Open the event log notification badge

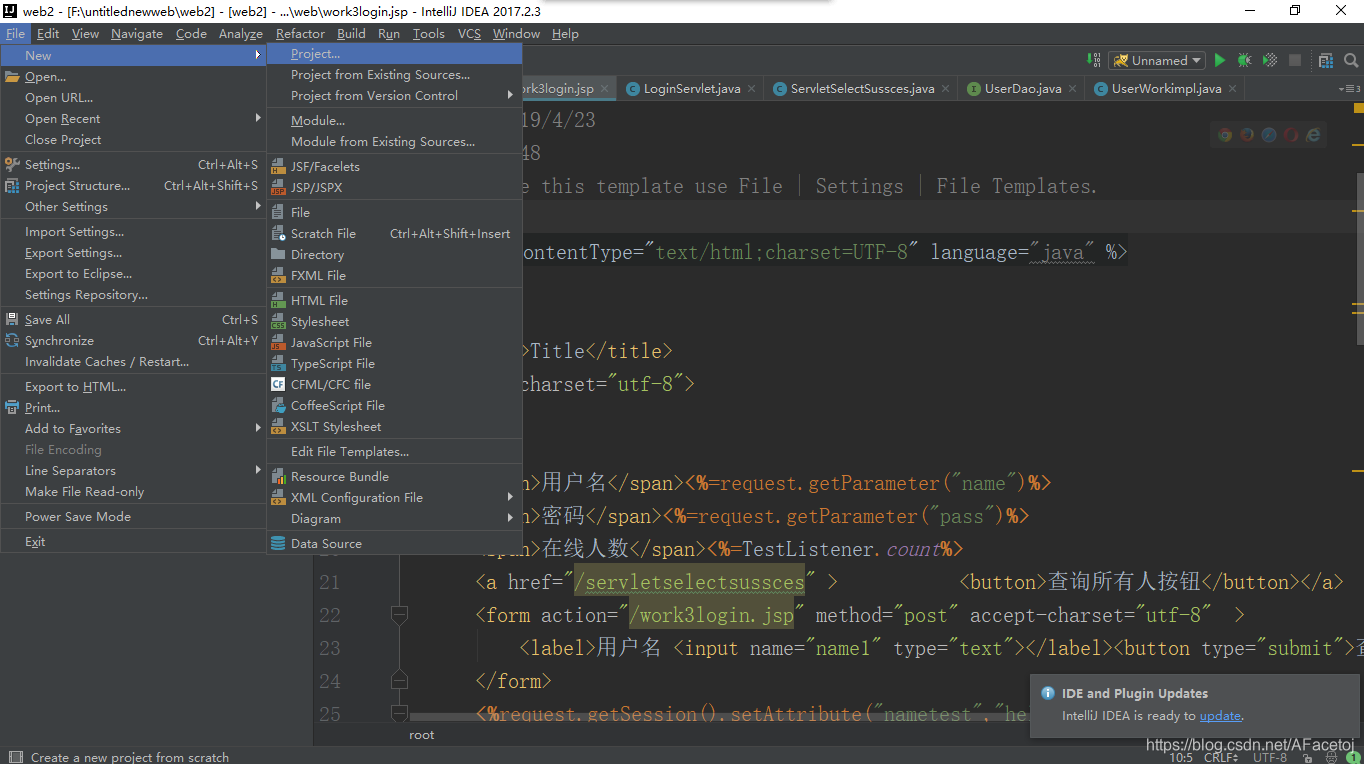pyautogui.click(x=1353, y=758)
